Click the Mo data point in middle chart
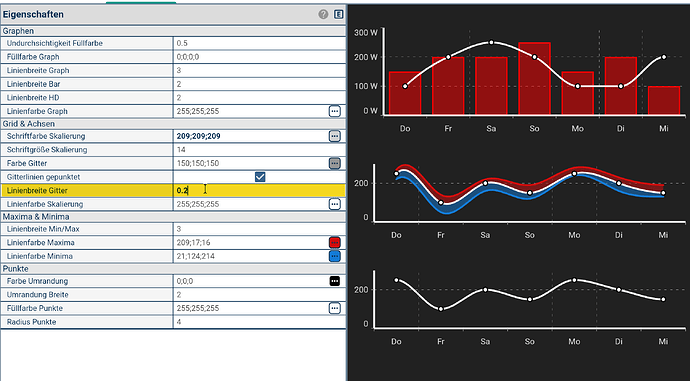Image resolution: width=690 pixels, height=381 pixels. (574, 174)
